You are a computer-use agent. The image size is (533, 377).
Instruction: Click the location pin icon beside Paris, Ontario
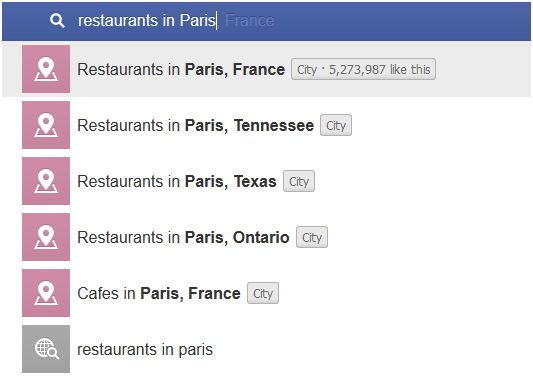[46, 237]
